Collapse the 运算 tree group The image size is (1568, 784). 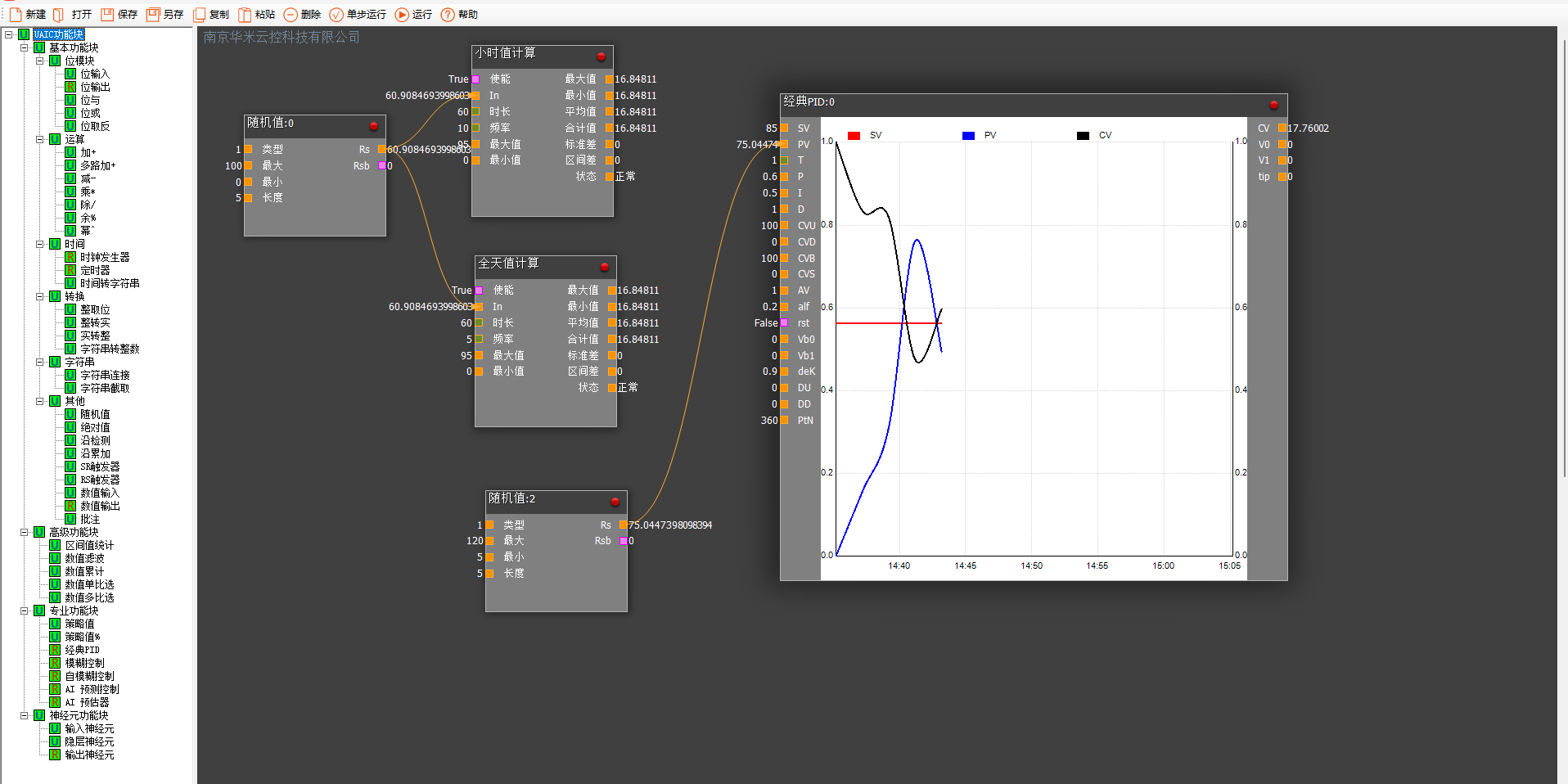pyautogui.click(x=40, y=139)
